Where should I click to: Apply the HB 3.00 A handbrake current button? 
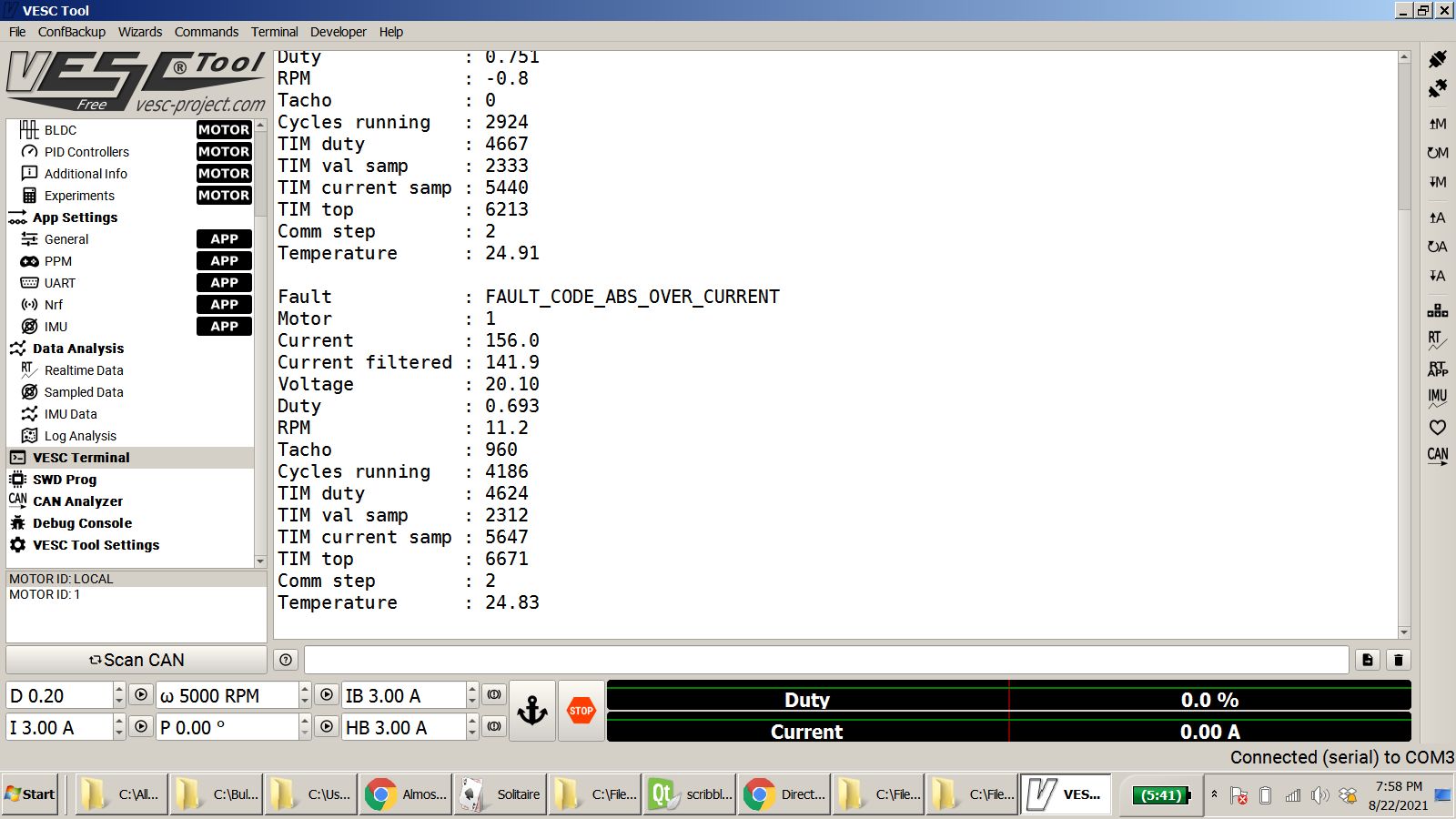point(493,727)
